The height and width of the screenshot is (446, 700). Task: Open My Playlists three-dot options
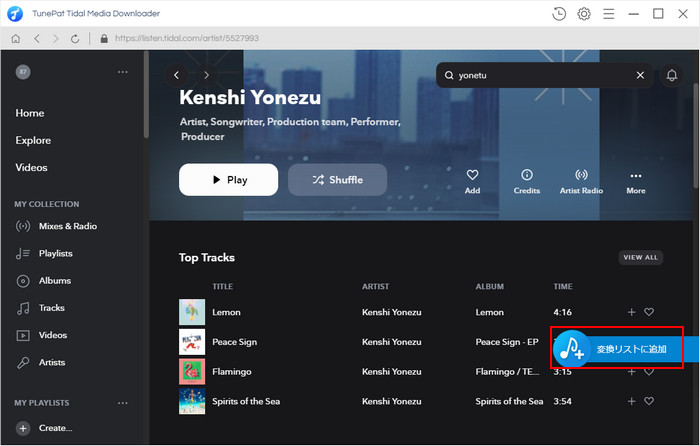123,403
